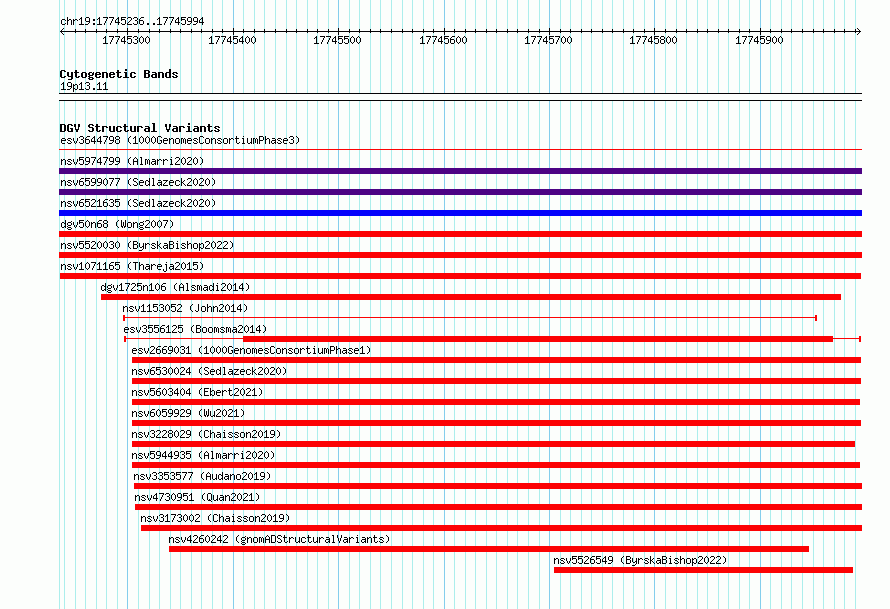Screen dimensions: 890x609
Task: Click the red bar under nsv5526549
Action: (703, 570)
